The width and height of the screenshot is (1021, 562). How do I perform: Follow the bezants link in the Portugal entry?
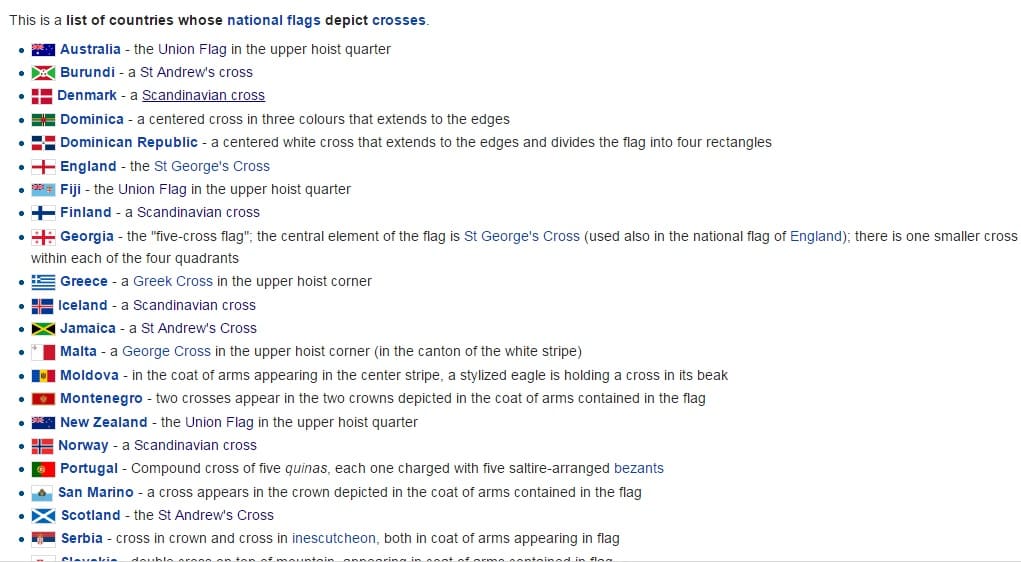coord(639,468)
